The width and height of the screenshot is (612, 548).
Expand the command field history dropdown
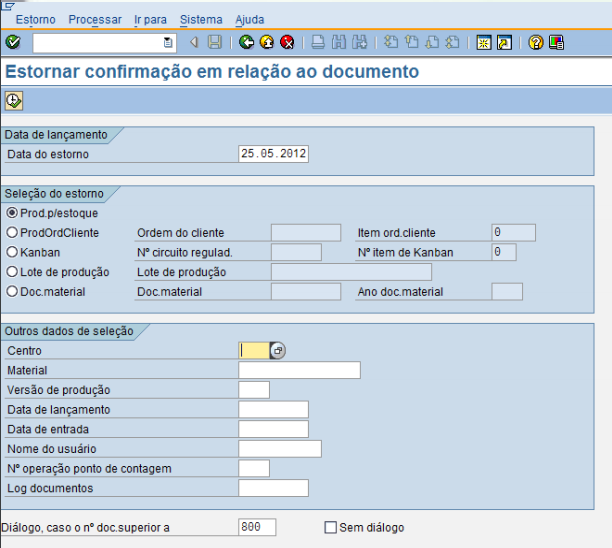coord(168,42)
